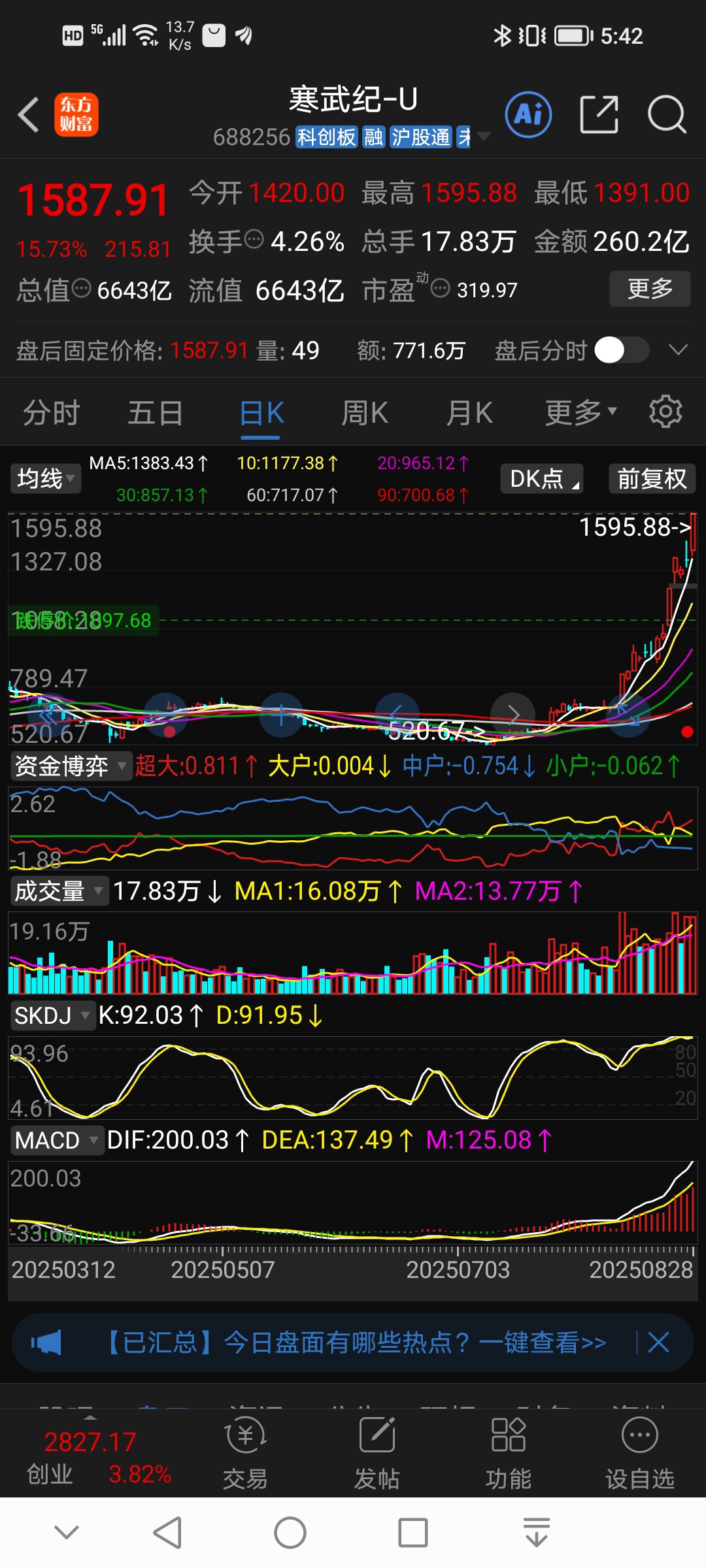The width and height of the screenshot is (706, 1568).
Task: Tap 融 margin tag
Action: [374, 137]
